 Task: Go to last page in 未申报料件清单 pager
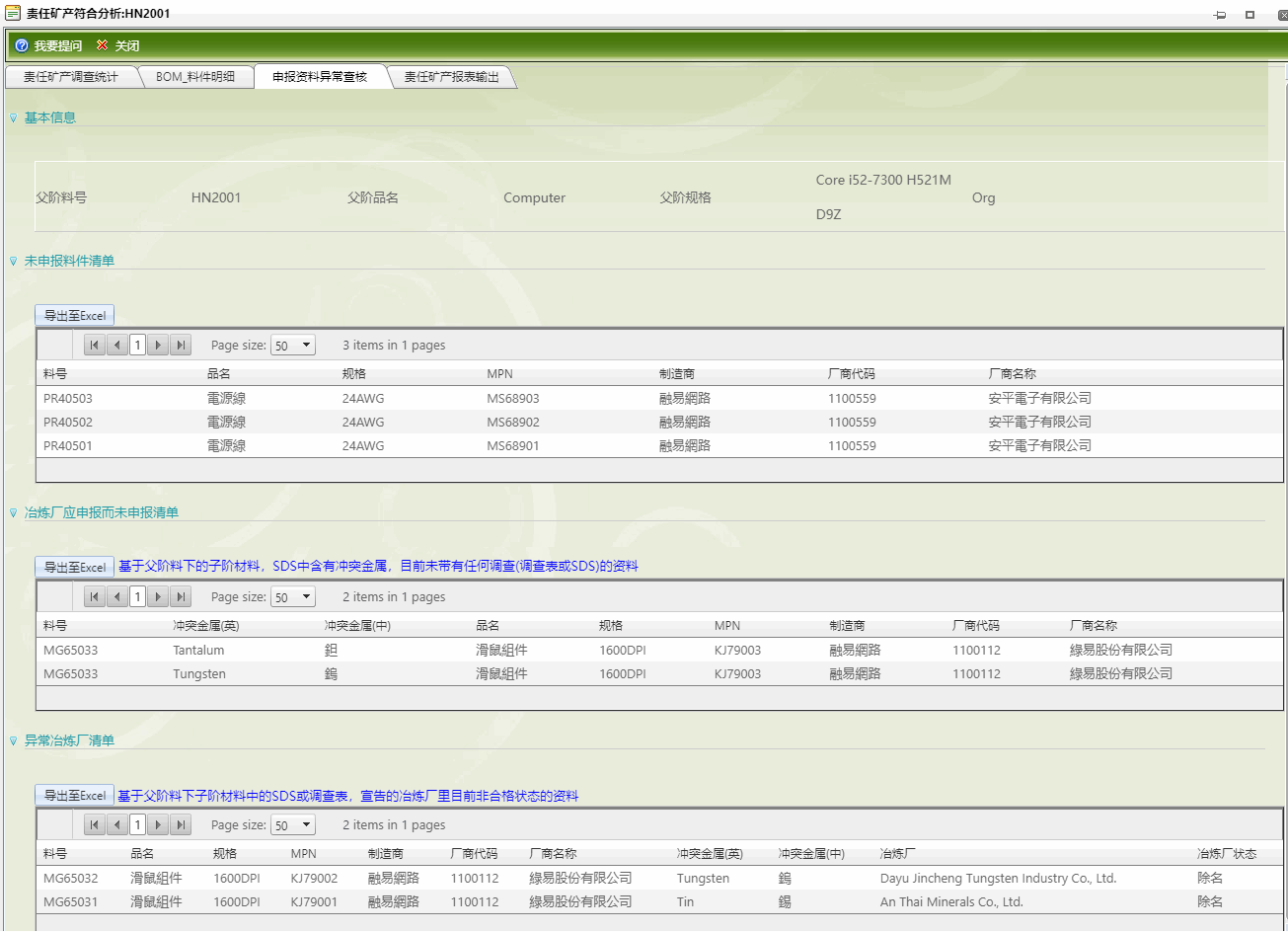click(180, 345)
